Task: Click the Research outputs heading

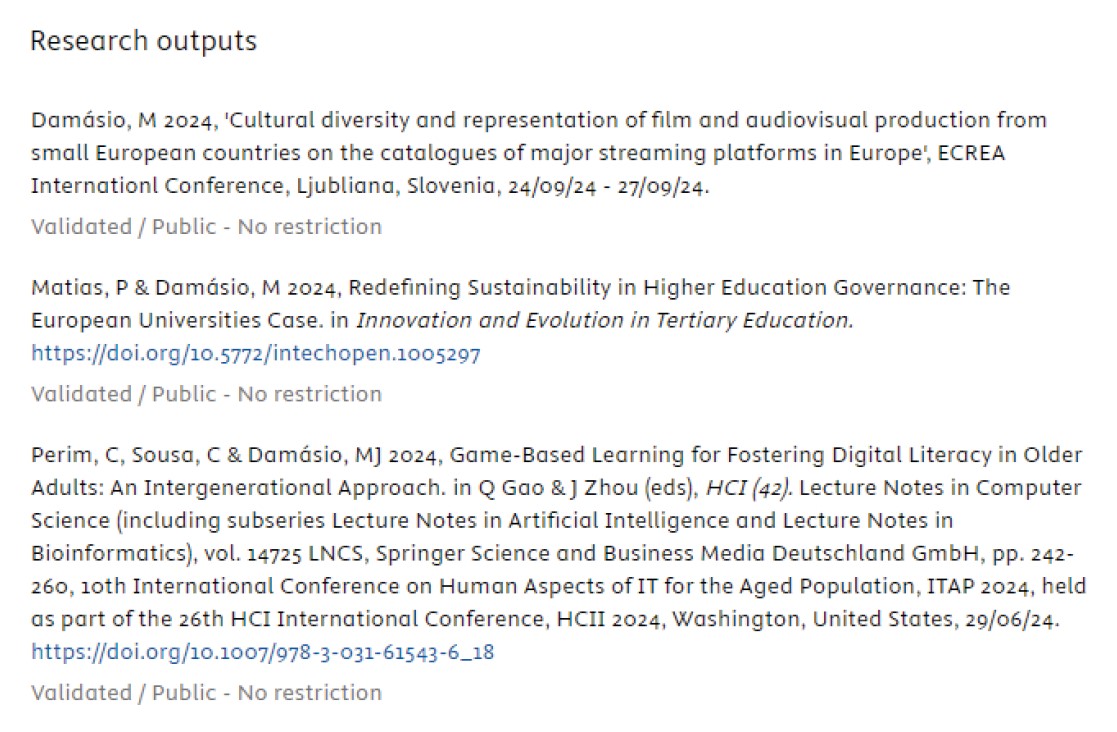Action: tap(144, 41)
